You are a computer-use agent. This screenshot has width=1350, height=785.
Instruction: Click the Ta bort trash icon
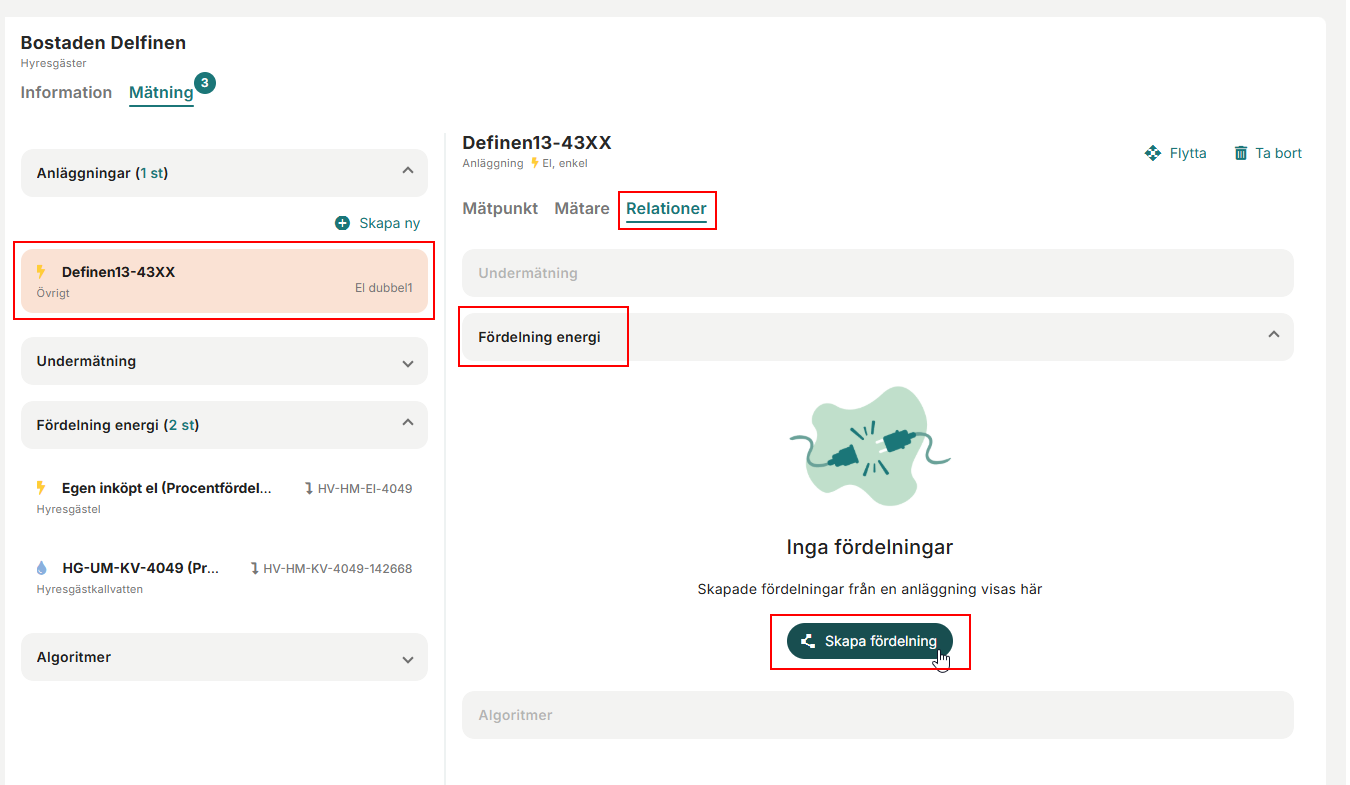point(1241,153)
